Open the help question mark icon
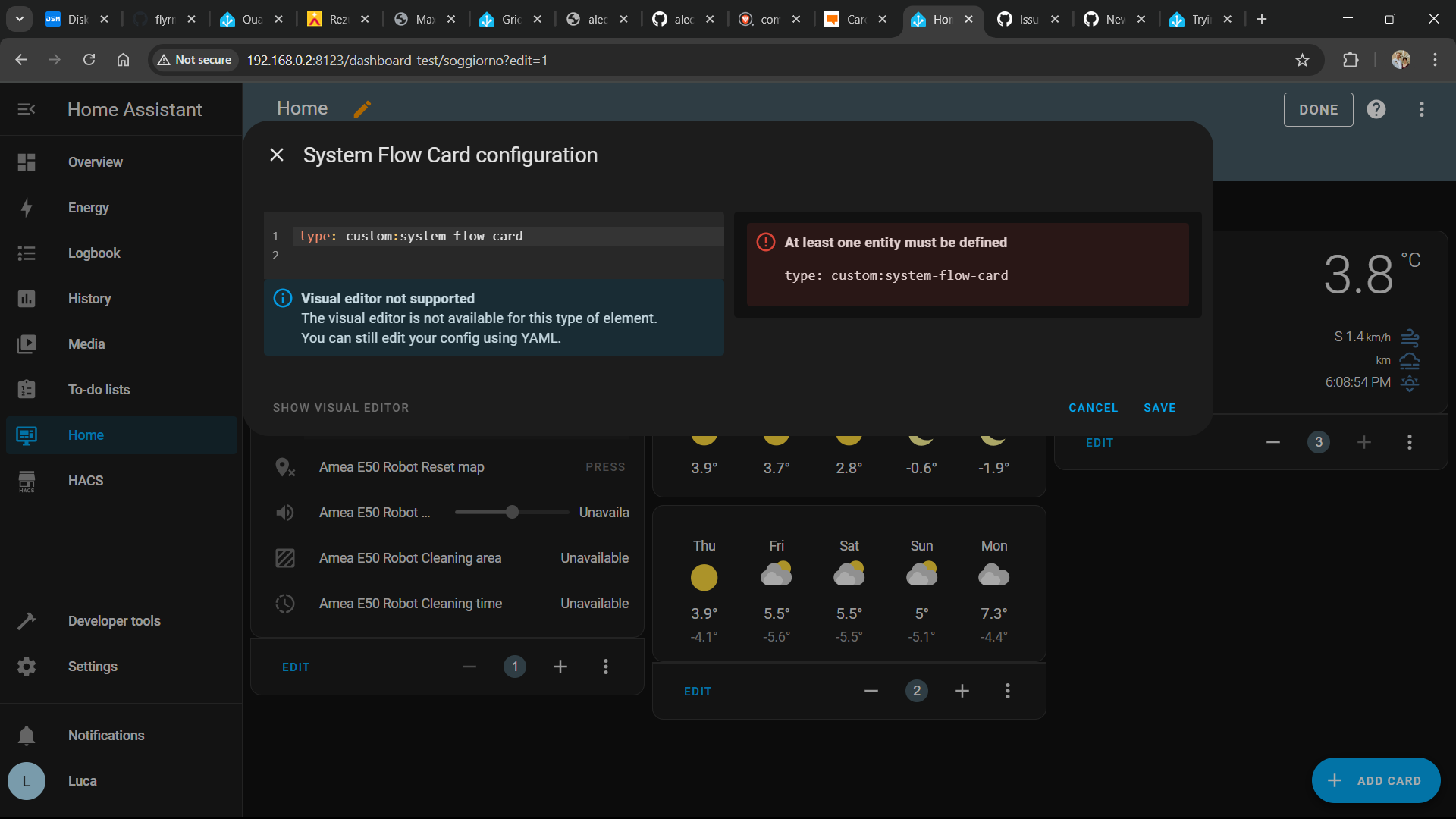The height and width of the screenshot is (819, 1456). [1376, 109]
